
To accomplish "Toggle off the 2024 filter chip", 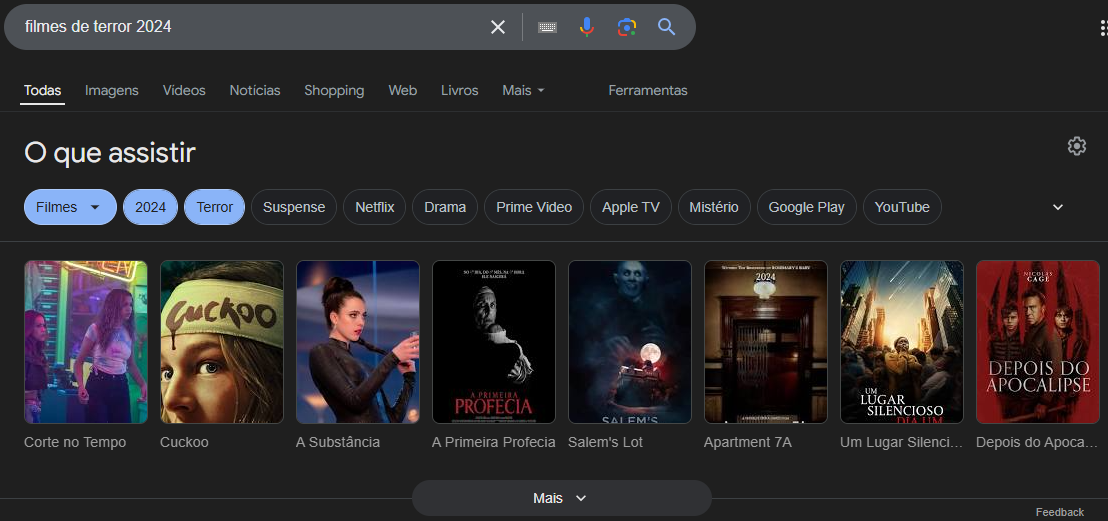I will [x=151, y=207].
